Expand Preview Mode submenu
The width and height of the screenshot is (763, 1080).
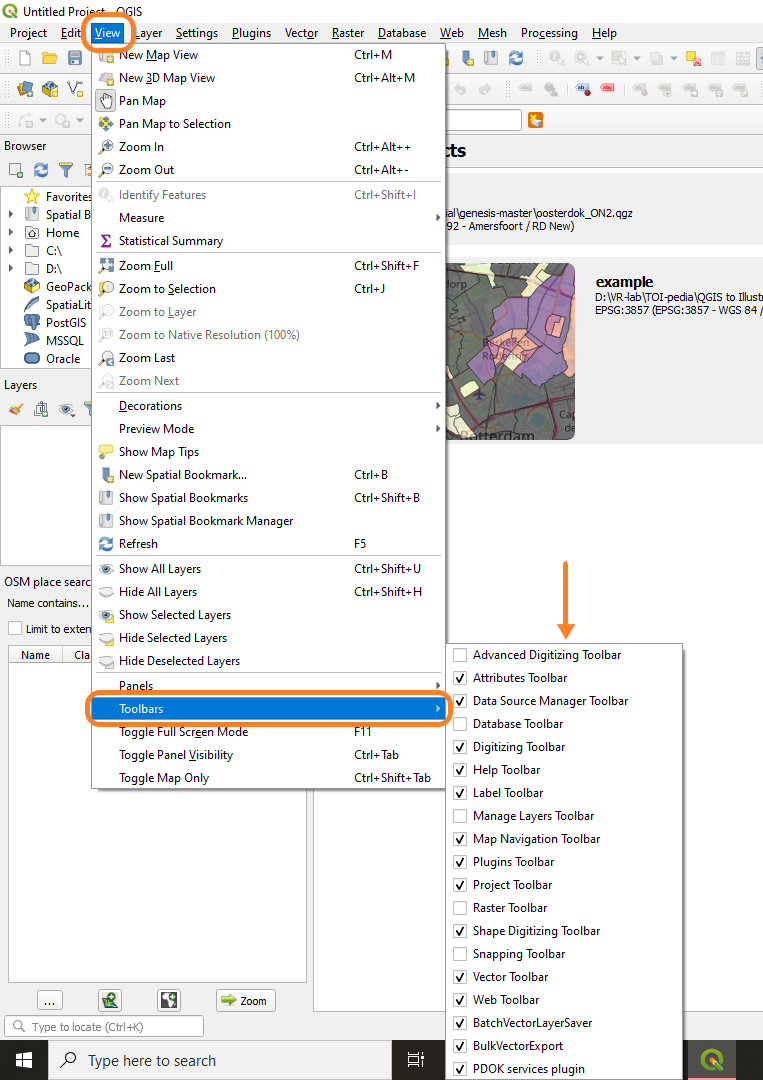[x=268, y=428]
